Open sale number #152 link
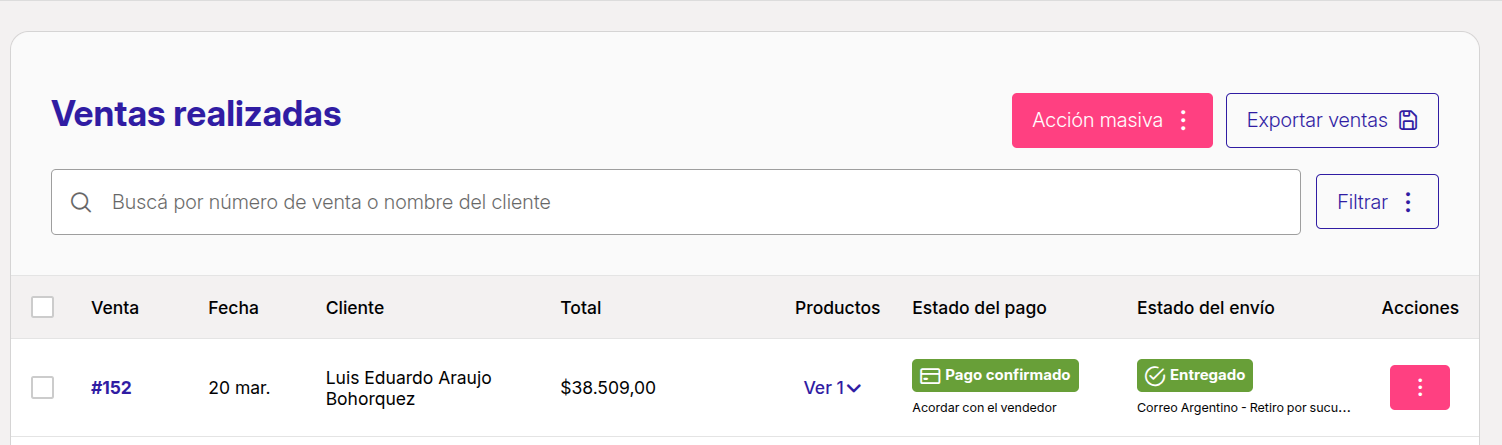 click(x=111, y=388)
